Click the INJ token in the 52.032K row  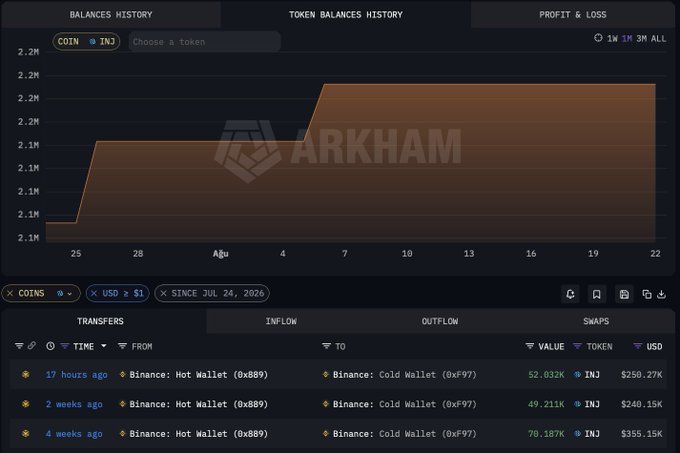tap(587, 375)
